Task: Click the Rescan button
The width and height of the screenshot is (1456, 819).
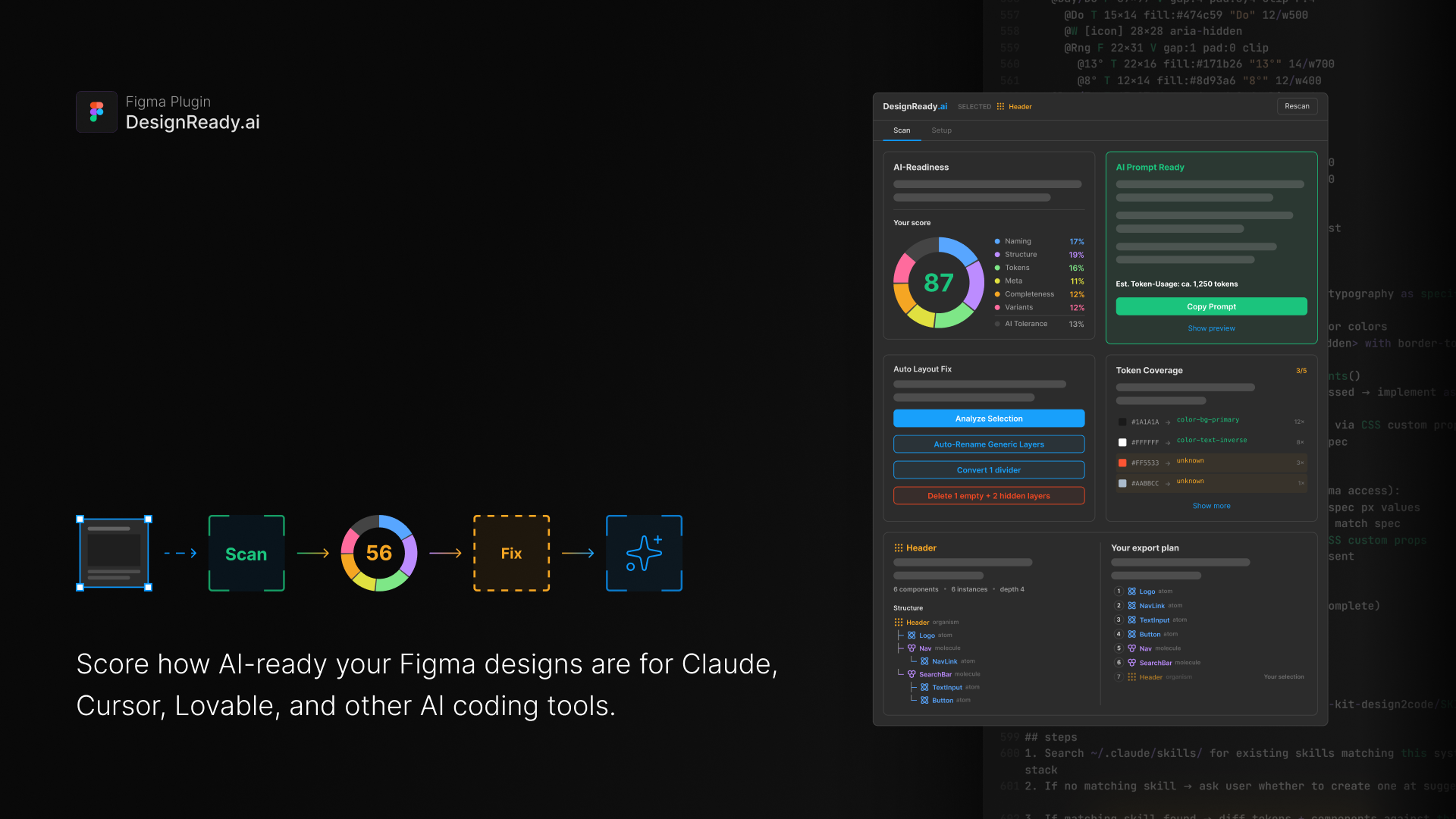Action: point(1297,106)
